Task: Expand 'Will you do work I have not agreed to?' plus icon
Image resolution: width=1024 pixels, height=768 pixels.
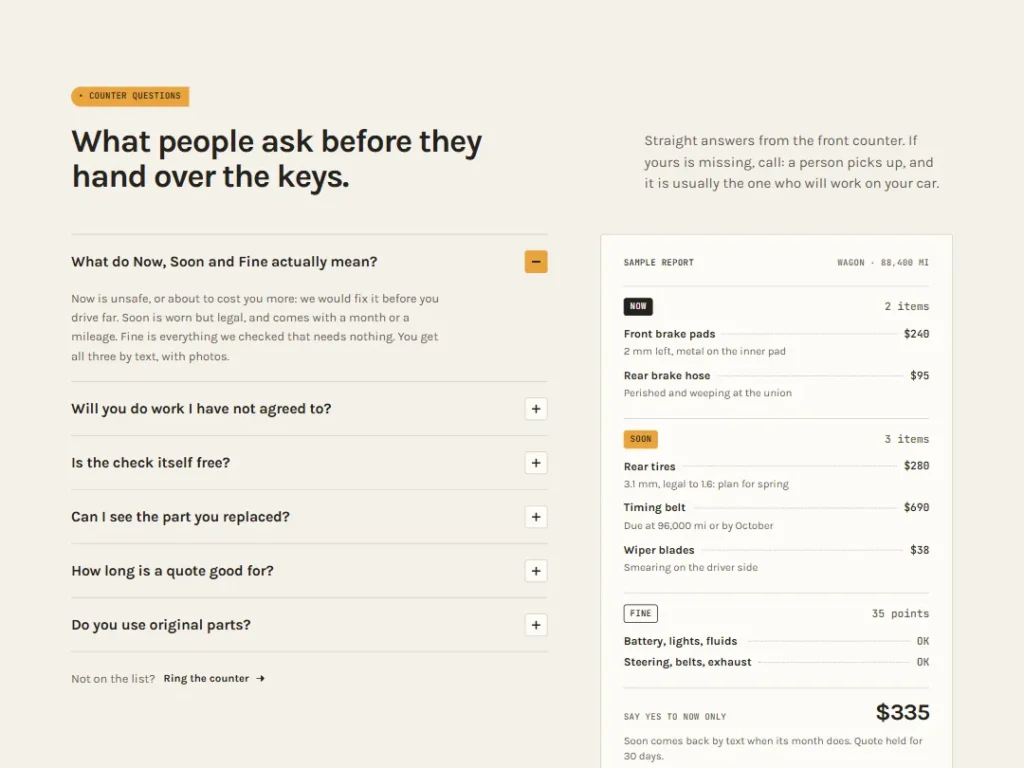Action: tap(536, 409)
